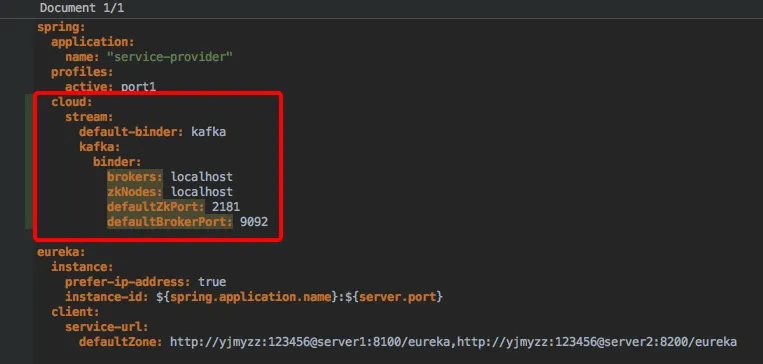Click 'localhost' value of zkNodes
This screenshot has height=364, width=763.
[201, 192]
